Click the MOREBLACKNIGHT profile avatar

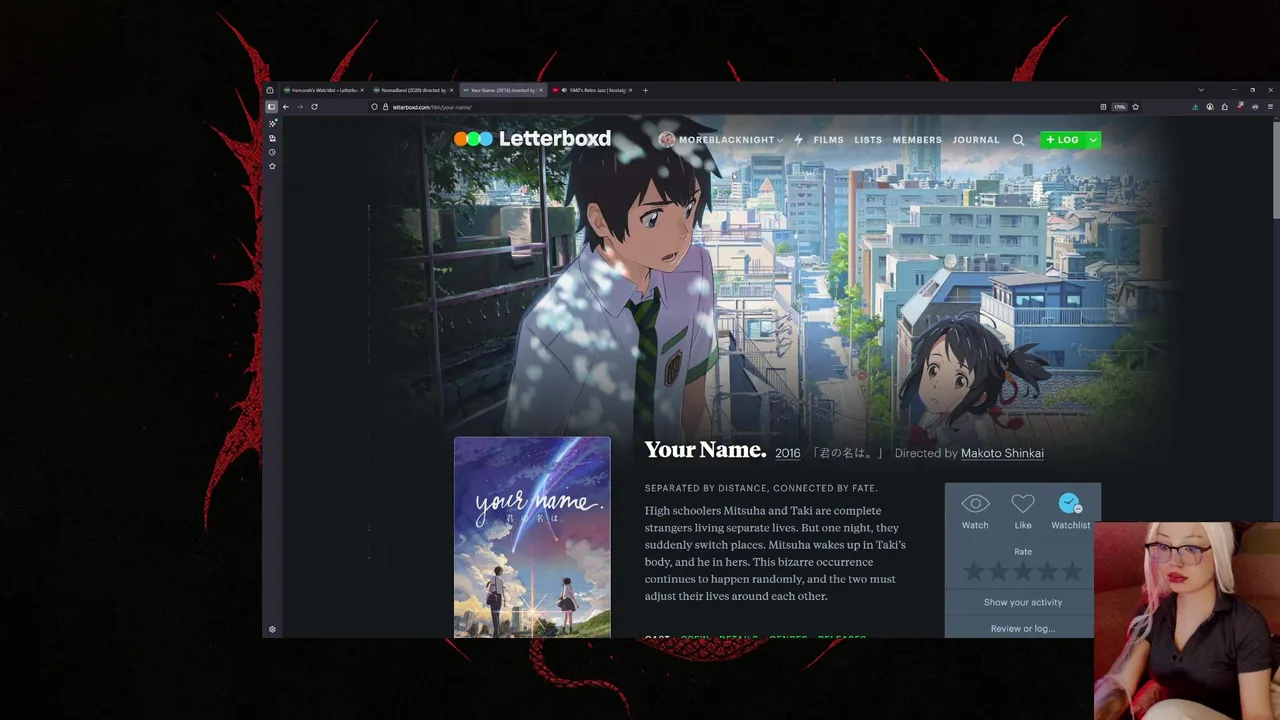click(667, 140)
